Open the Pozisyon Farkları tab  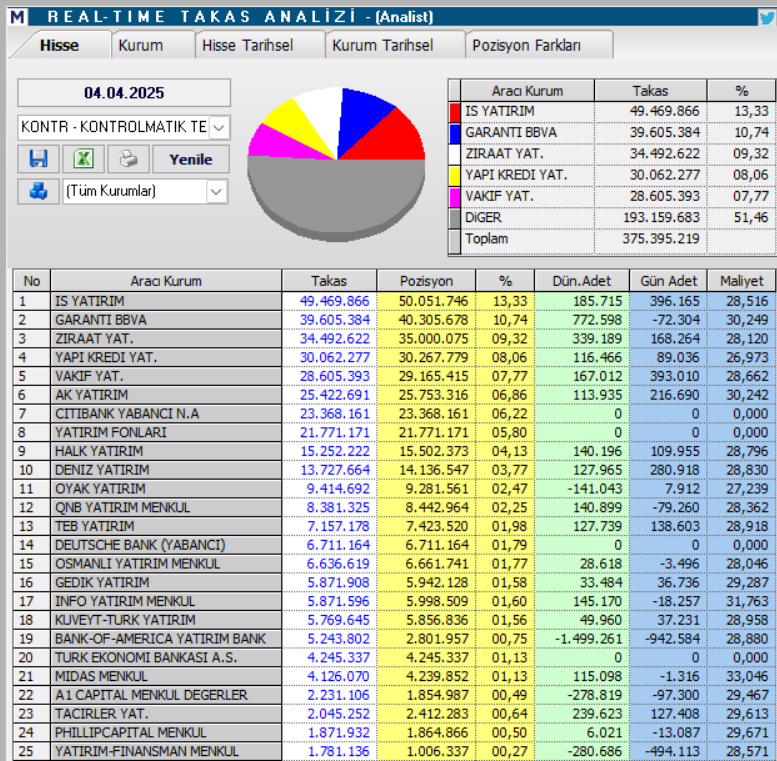point(539,46)
